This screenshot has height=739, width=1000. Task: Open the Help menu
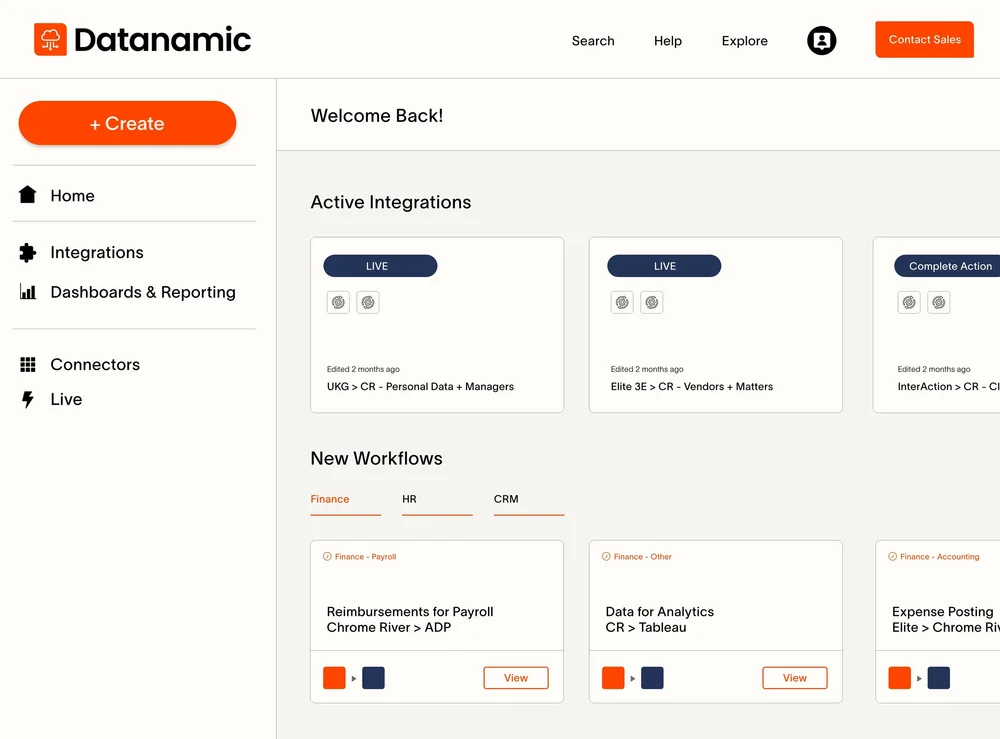point(667,41)
